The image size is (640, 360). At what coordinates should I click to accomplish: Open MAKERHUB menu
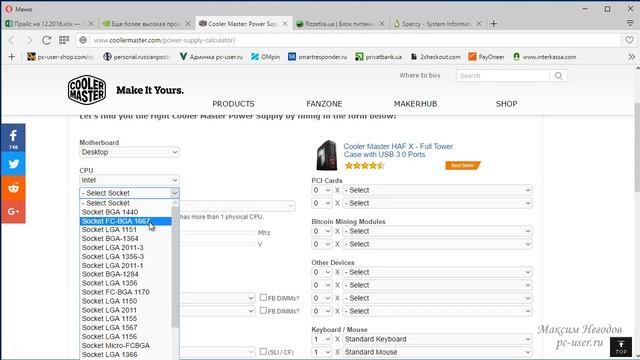pyautogui.click(x=416, y=104)
